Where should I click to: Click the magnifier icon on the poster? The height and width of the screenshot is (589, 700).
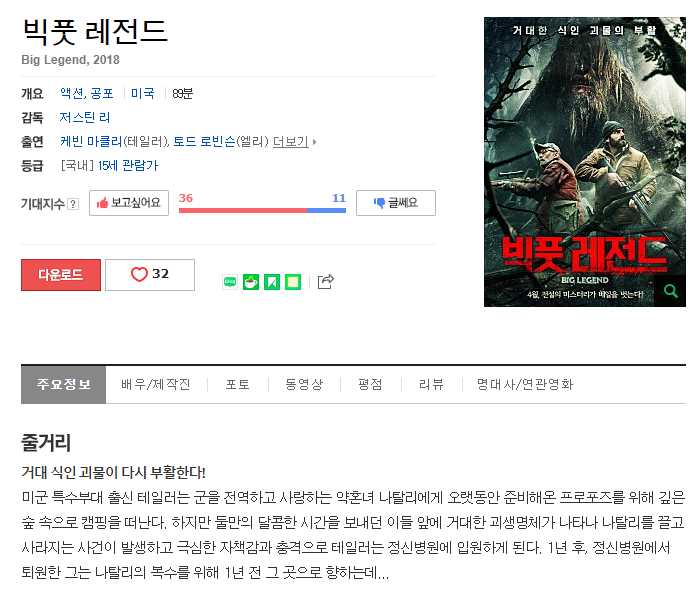coord(671,291)
